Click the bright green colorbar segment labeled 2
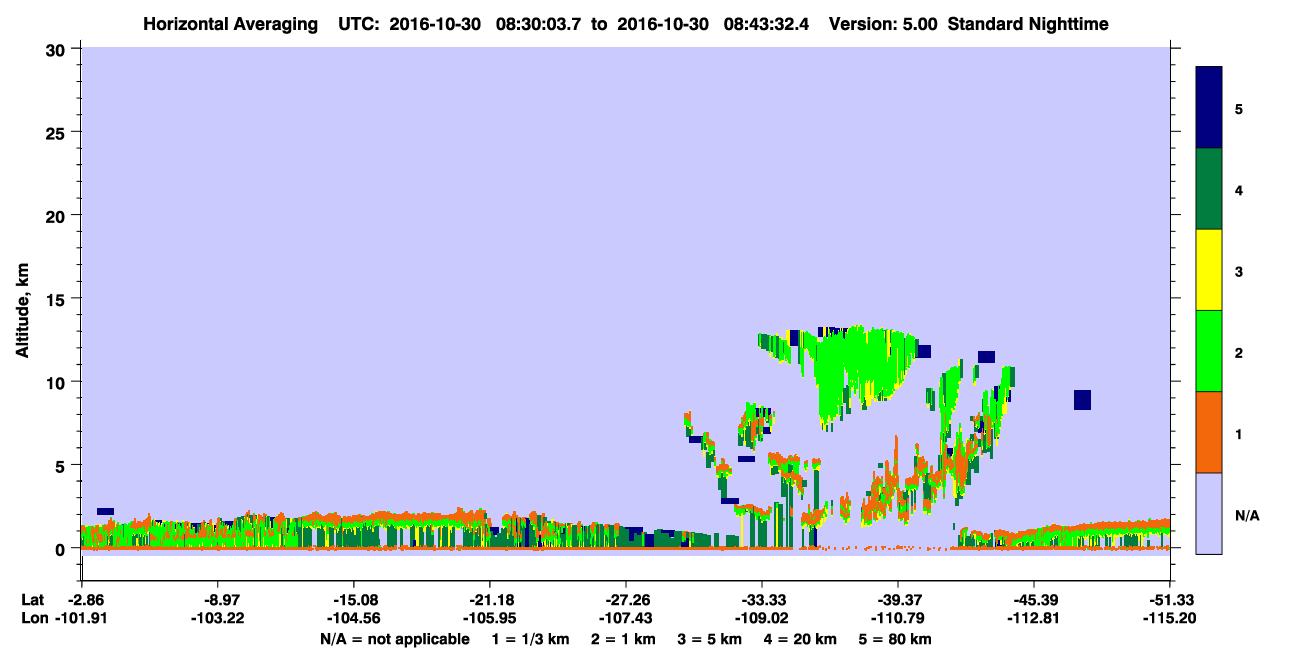1300x667 pixels. [1209, 351]
